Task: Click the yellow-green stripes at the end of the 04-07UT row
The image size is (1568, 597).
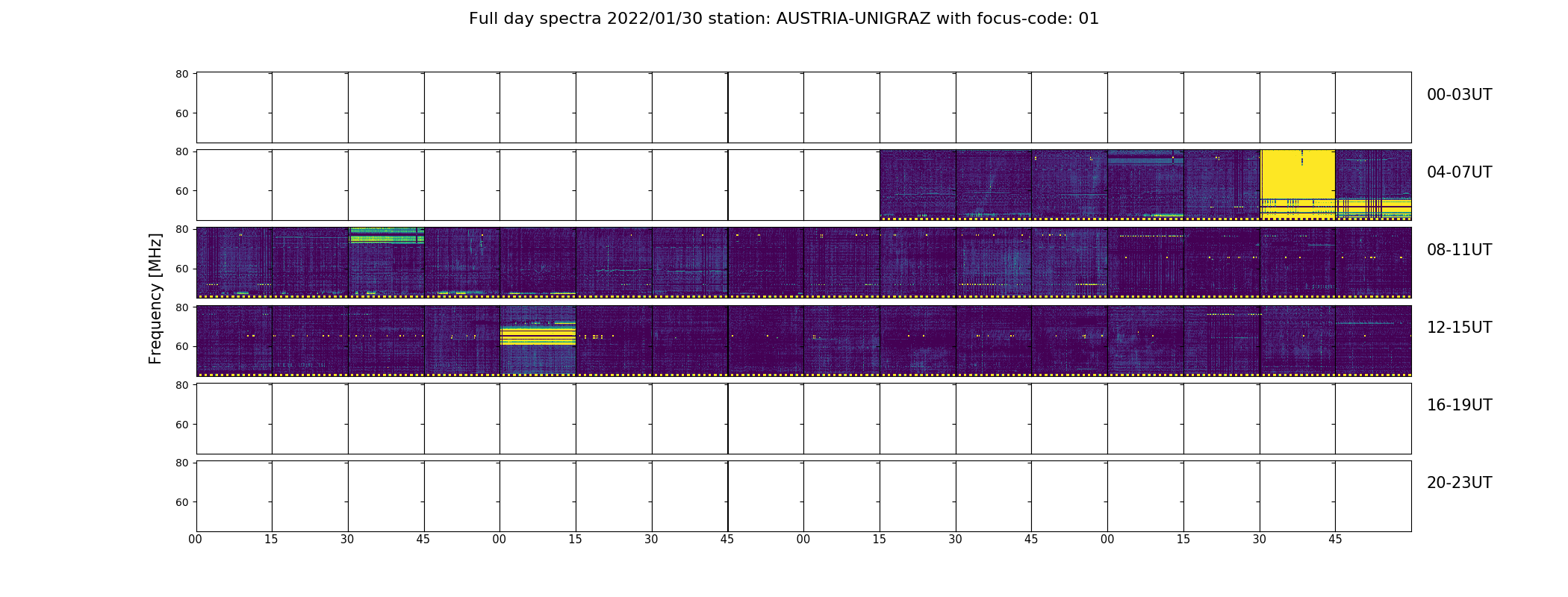Action: click(1373, 207)
